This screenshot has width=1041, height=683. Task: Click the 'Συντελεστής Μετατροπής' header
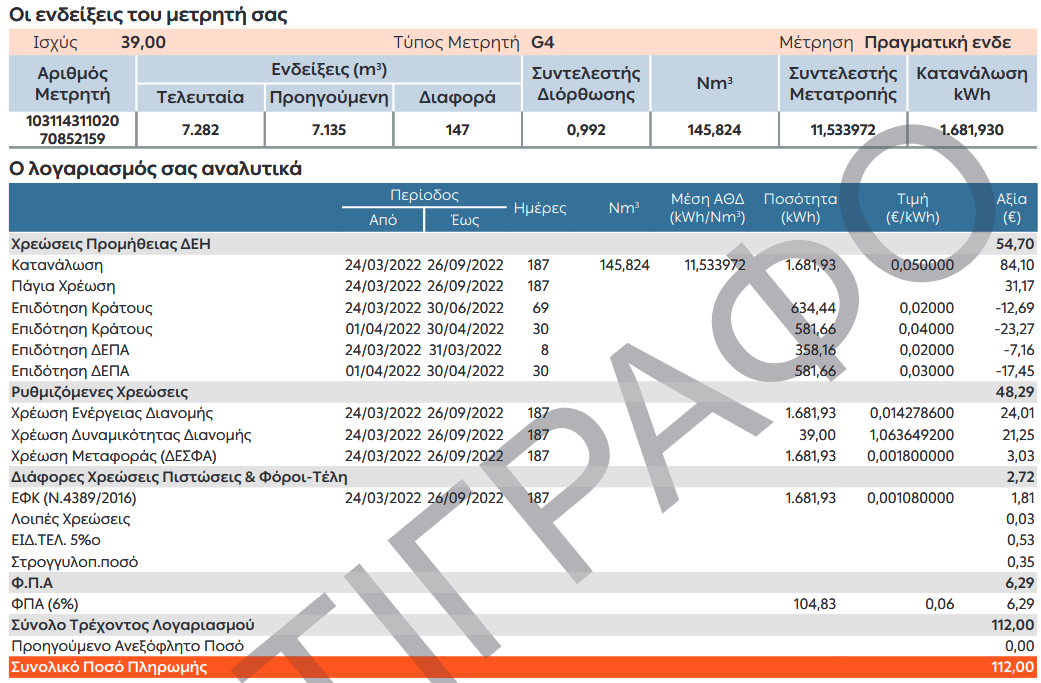843,84
